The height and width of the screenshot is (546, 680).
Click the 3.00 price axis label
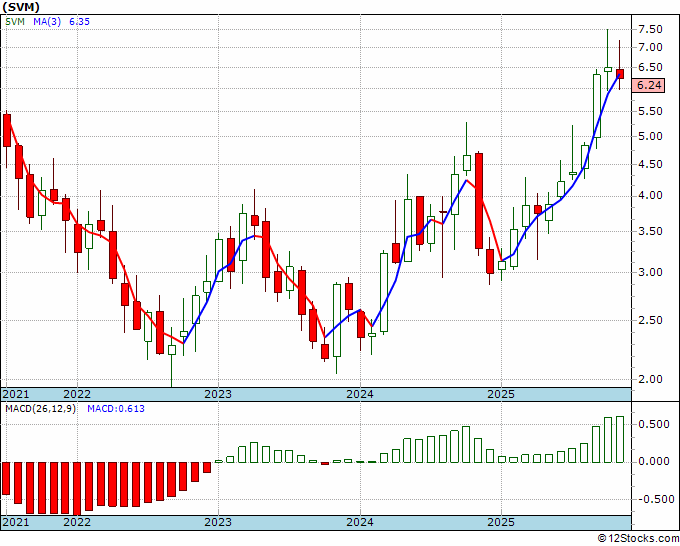[650, 272]
